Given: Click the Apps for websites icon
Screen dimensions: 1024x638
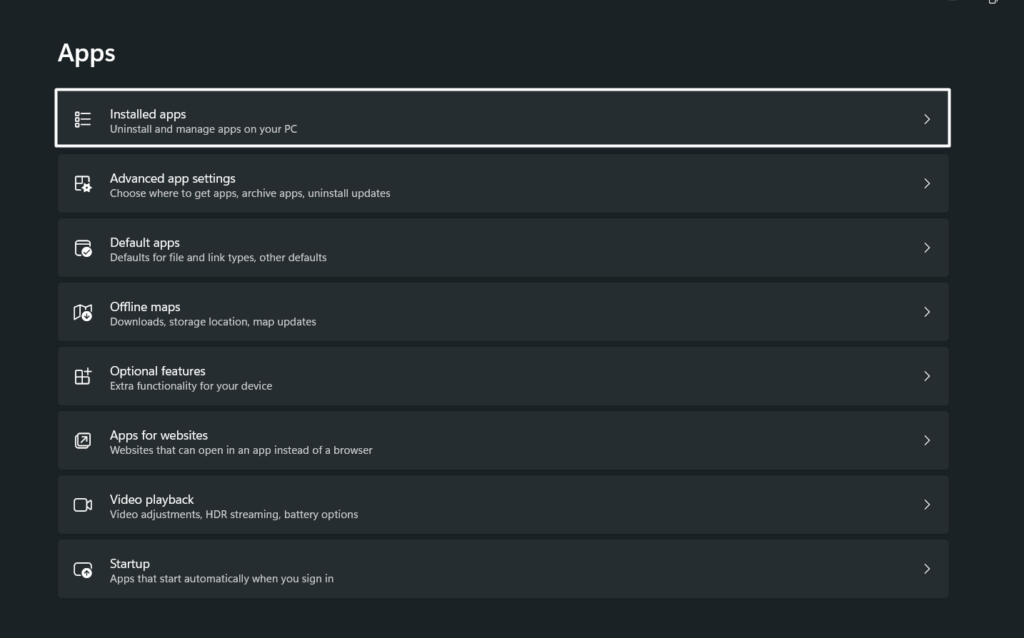Looking at the screenshot, I should [x=83, y=440].
